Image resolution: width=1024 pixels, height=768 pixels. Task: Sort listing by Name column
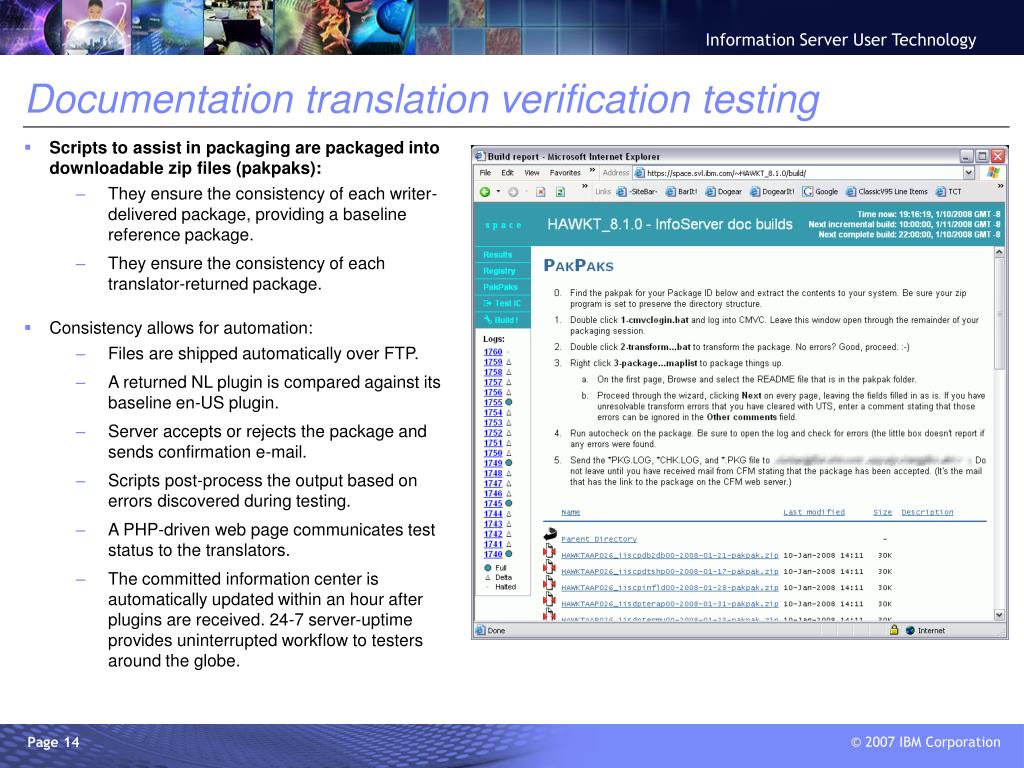[570, 513]
